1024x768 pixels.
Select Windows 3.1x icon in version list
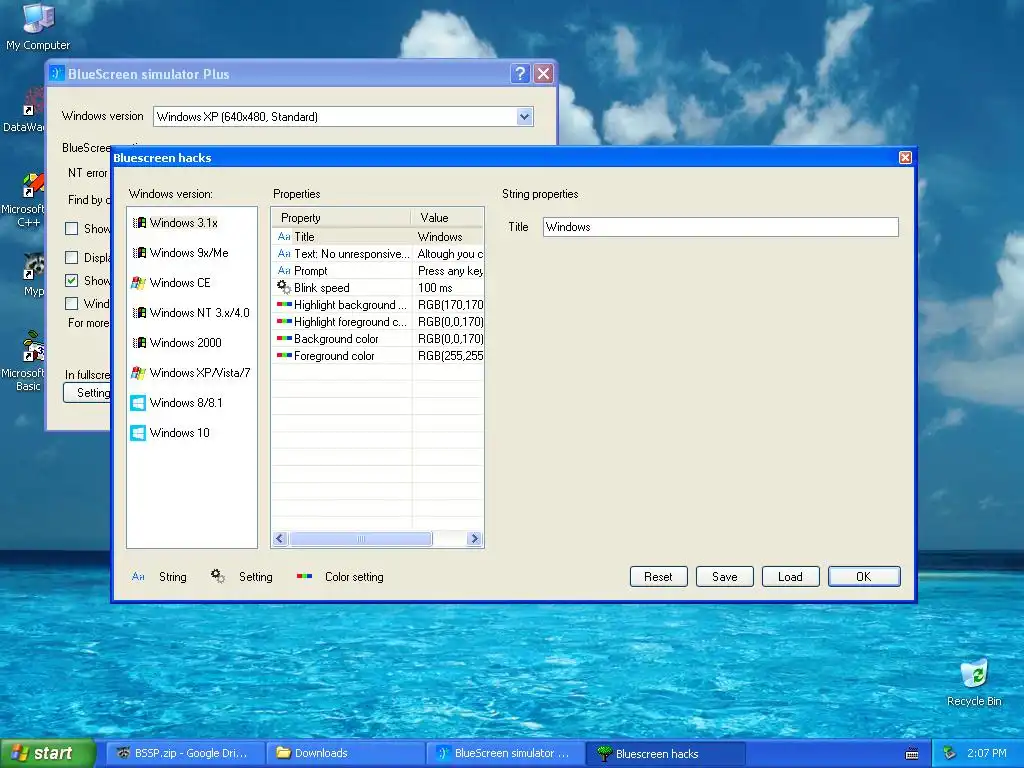pos(139,223)
